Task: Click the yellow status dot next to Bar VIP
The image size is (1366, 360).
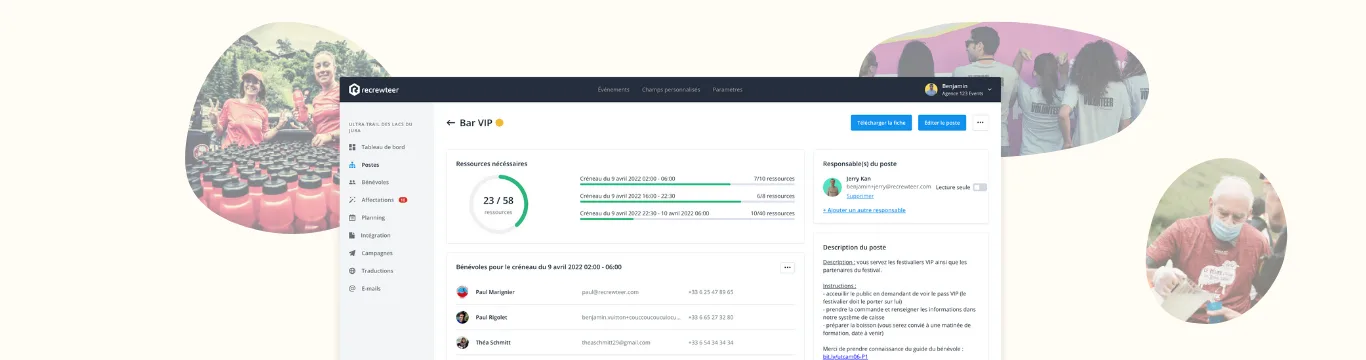Action: click(x=499, y=123)
